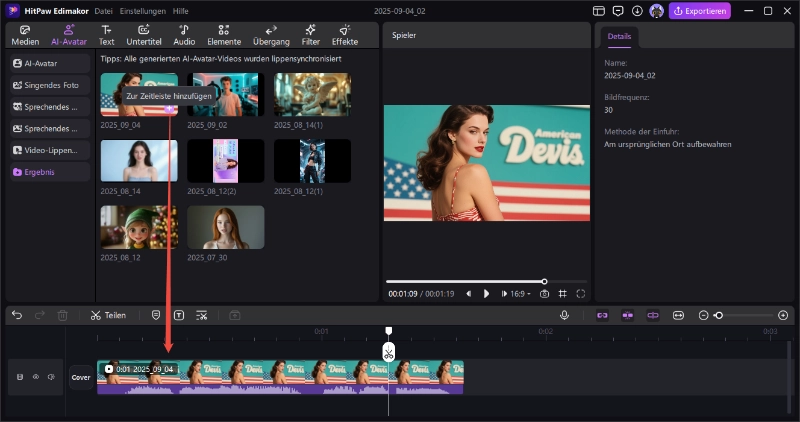800x422 pixels.
Task: Click the trash delete icon
Action: tap(62, 315)
